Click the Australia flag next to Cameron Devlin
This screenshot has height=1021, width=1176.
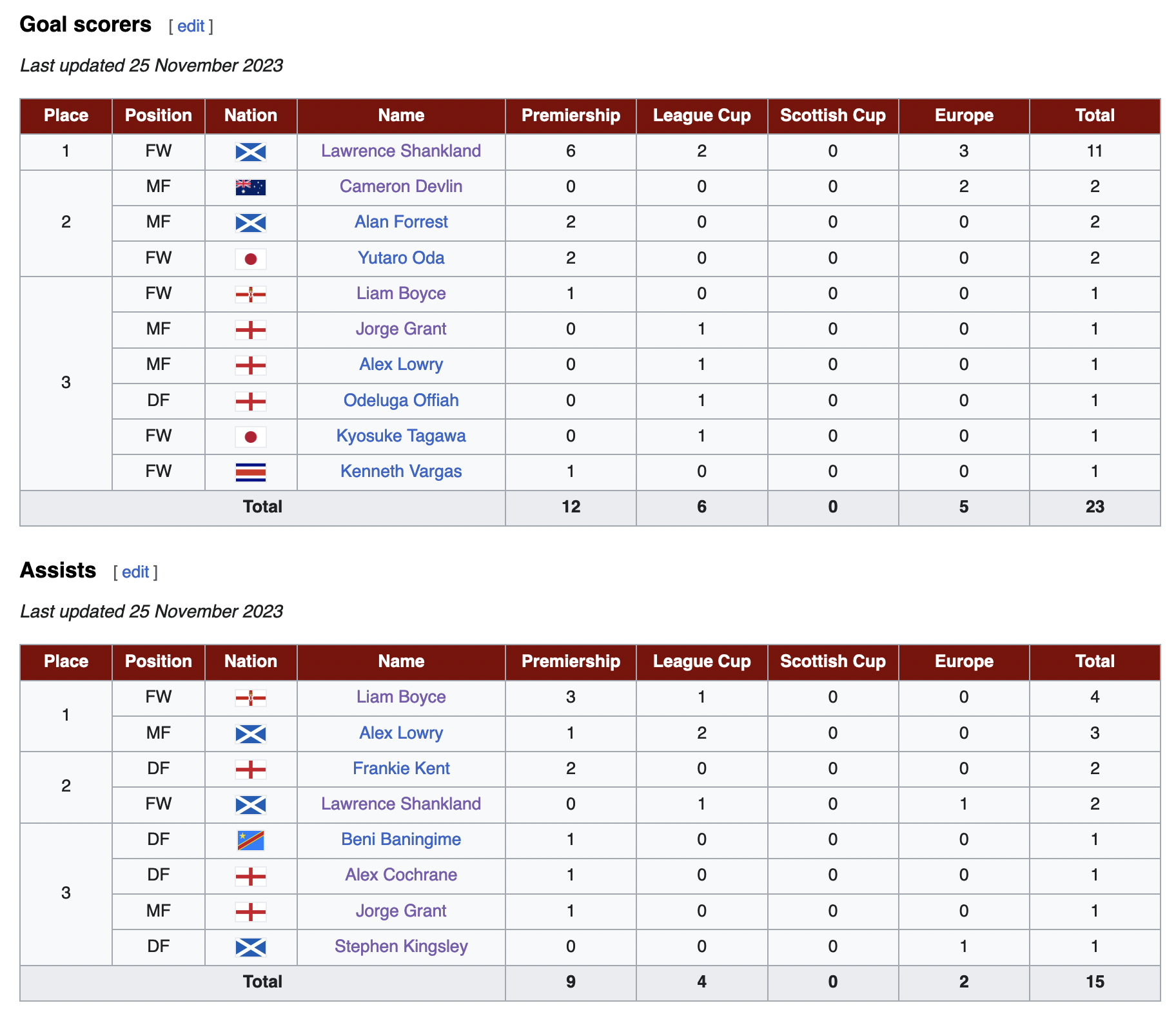(250, 188)
